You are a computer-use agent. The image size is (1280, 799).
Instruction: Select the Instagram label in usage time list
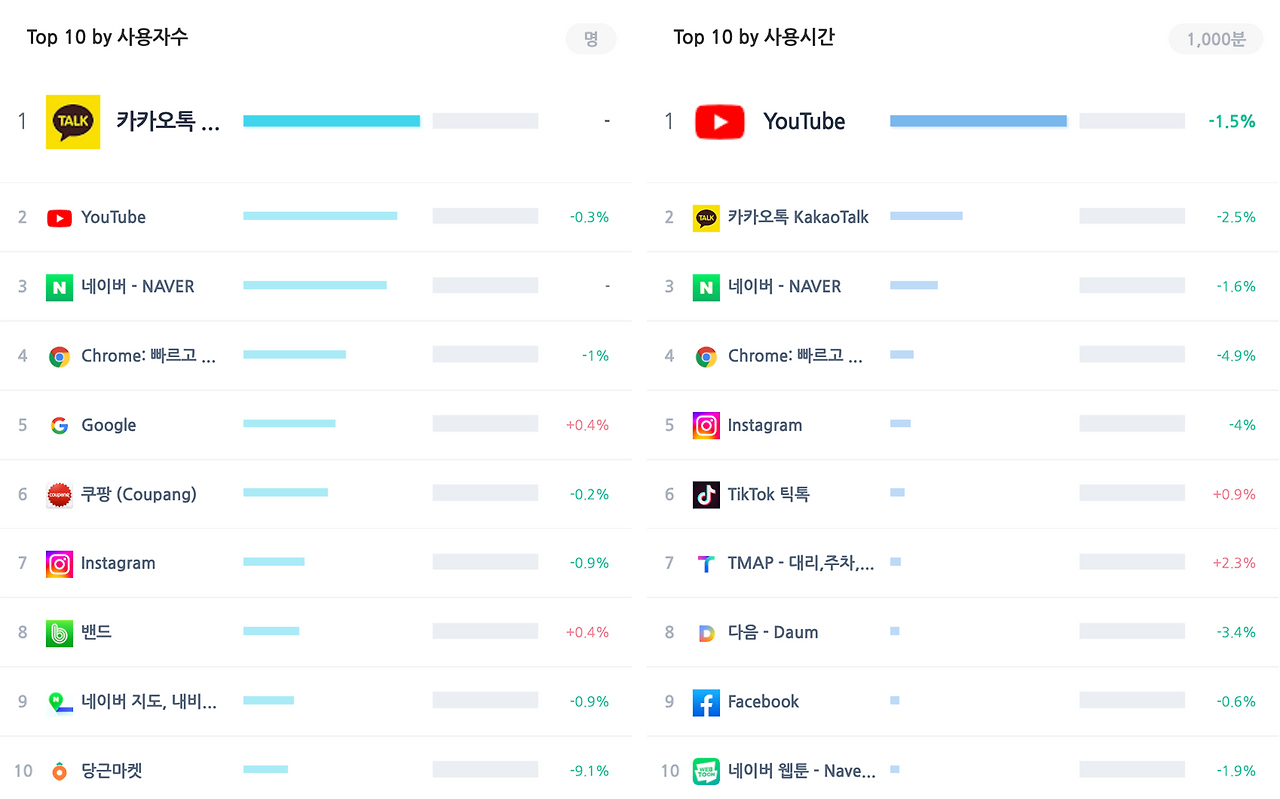765,425
